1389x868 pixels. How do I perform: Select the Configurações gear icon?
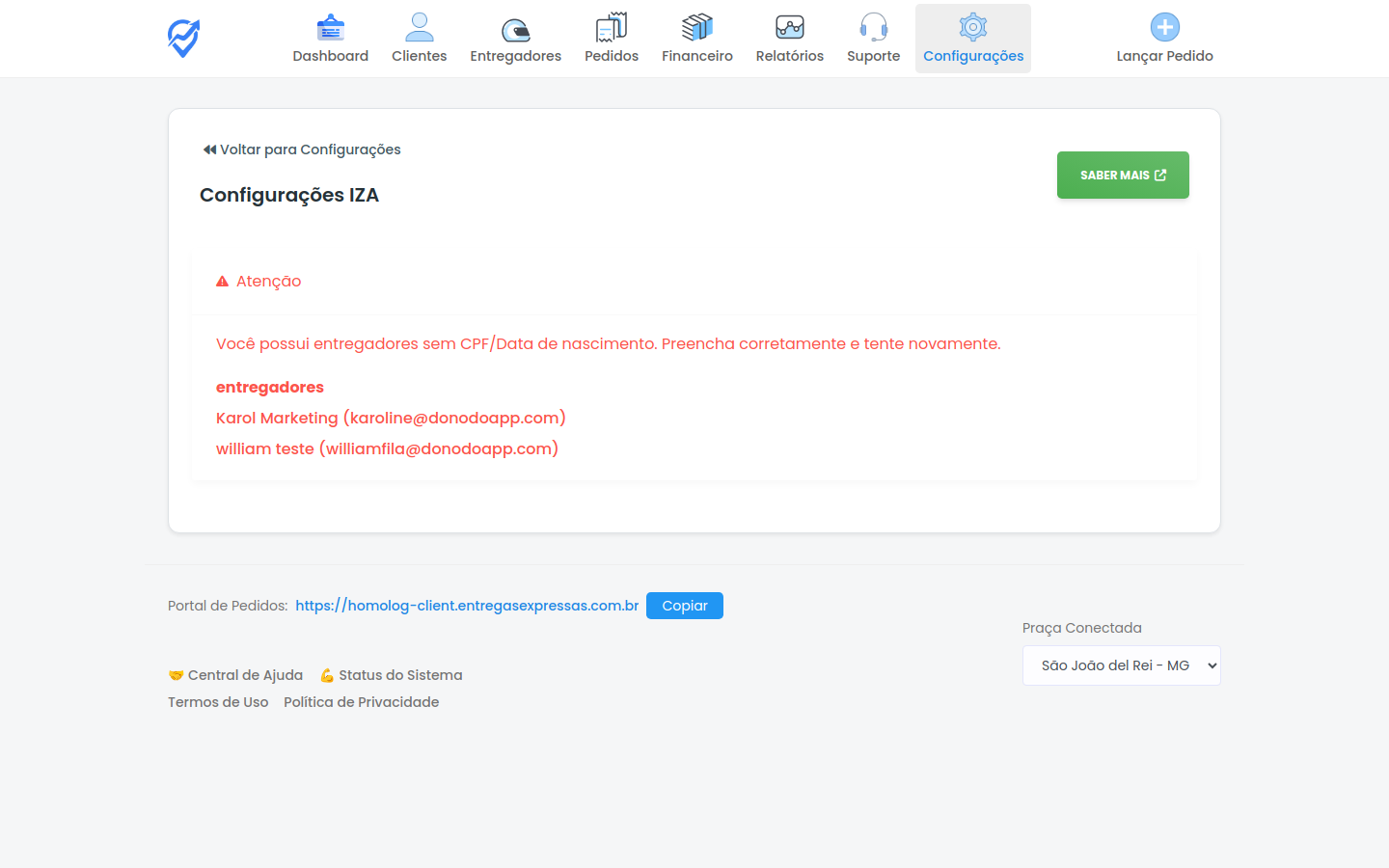[972, 26]
